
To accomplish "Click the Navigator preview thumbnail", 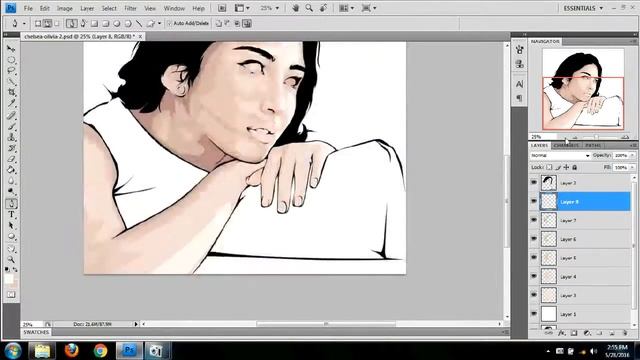I will (x=583, y=90).
